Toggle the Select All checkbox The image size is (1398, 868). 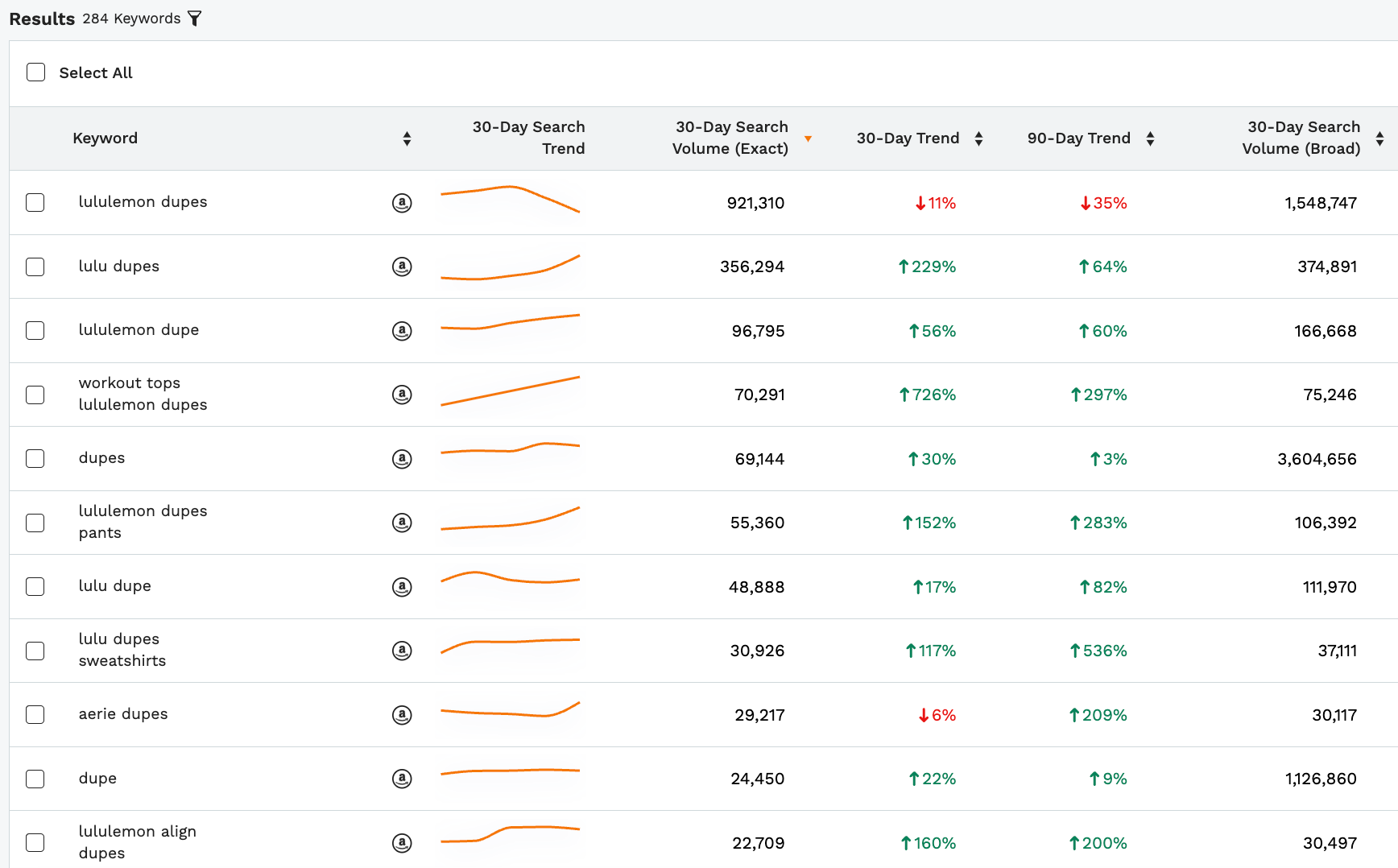[35, 72]
